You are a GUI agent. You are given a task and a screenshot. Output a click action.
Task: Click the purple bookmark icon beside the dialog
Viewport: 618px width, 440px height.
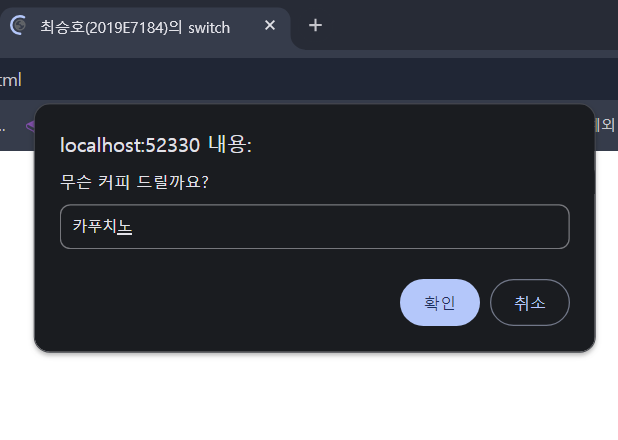point(31,126)
